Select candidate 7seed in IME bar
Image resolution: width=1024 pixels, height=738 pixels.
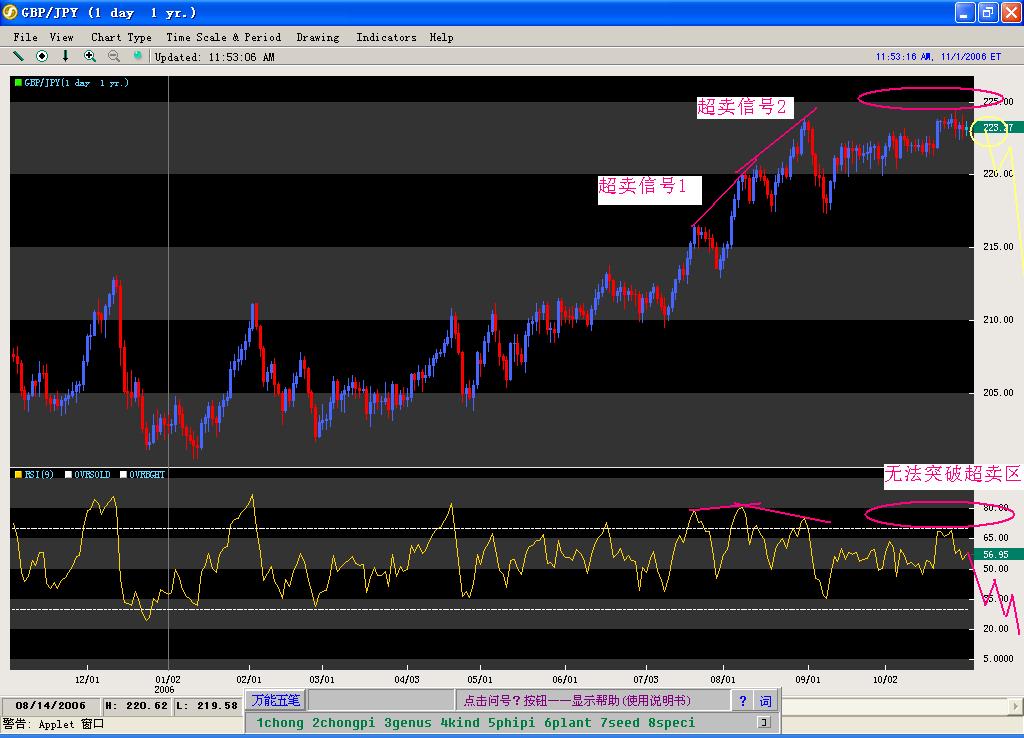(x=620, y=722)
